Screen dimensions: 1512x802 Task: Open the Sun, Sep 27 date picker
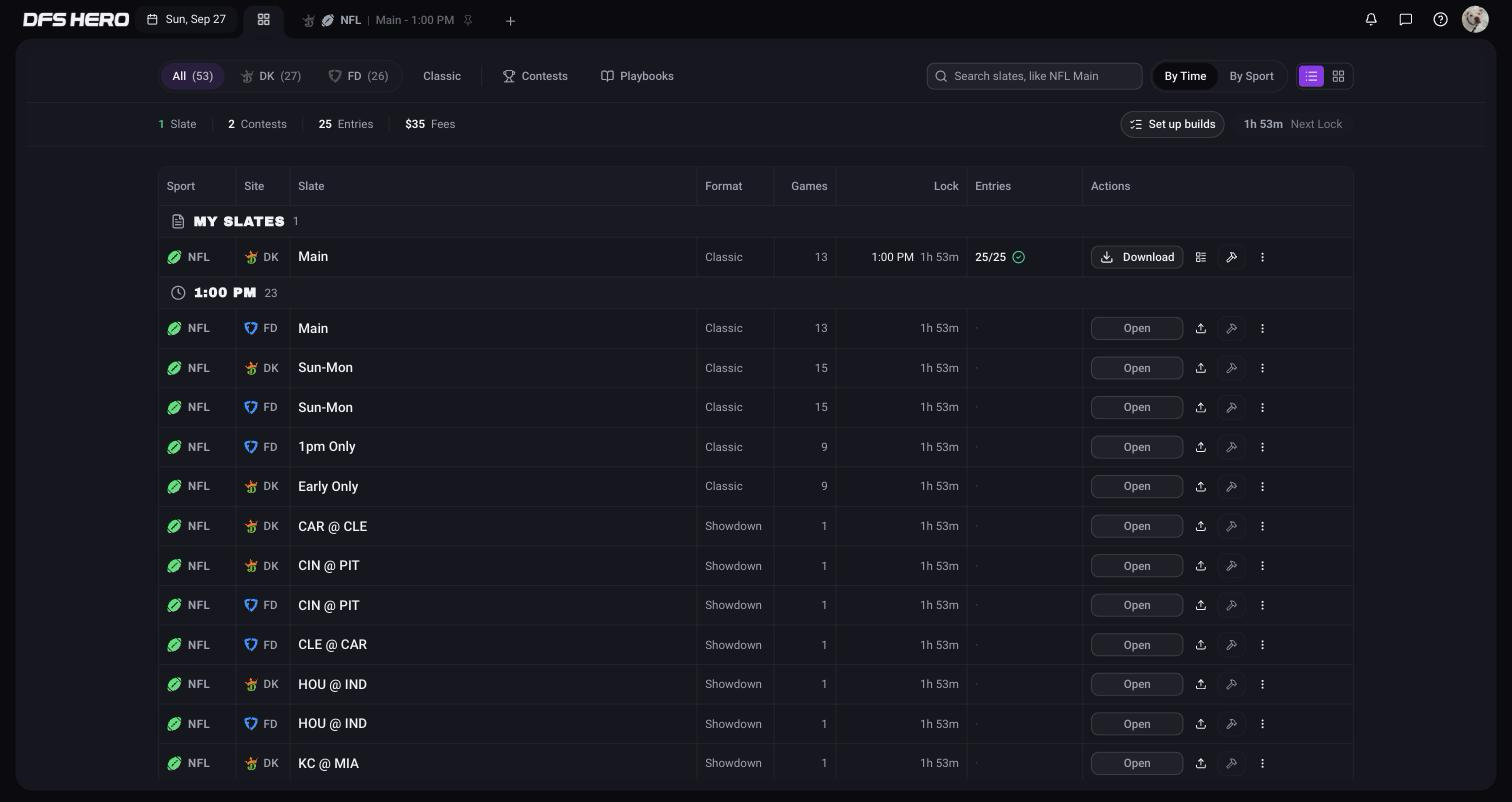pyautogui.click(x=186, y=19)
